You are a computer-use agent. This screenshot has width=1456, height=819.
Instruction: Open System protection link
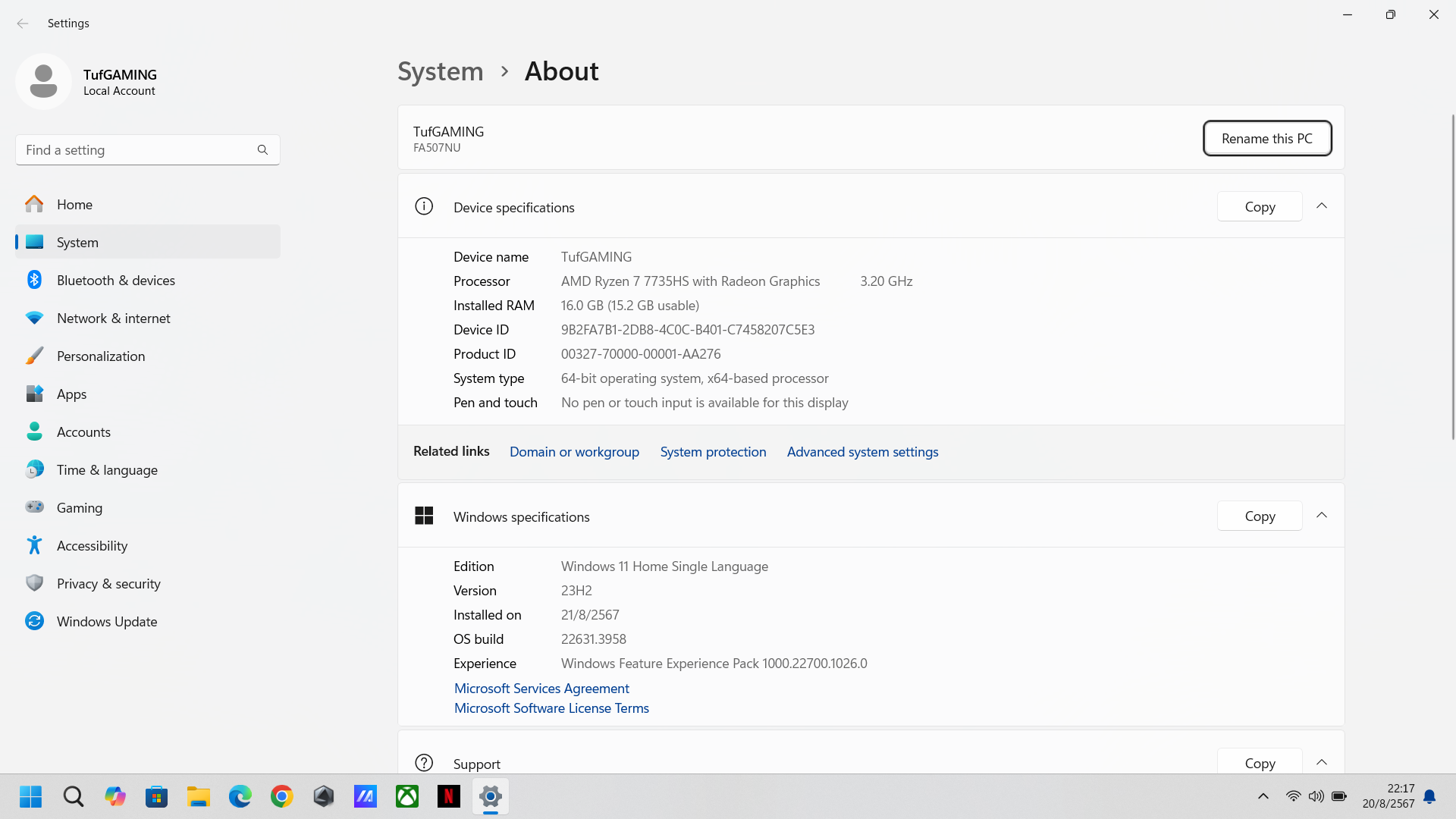713,452
